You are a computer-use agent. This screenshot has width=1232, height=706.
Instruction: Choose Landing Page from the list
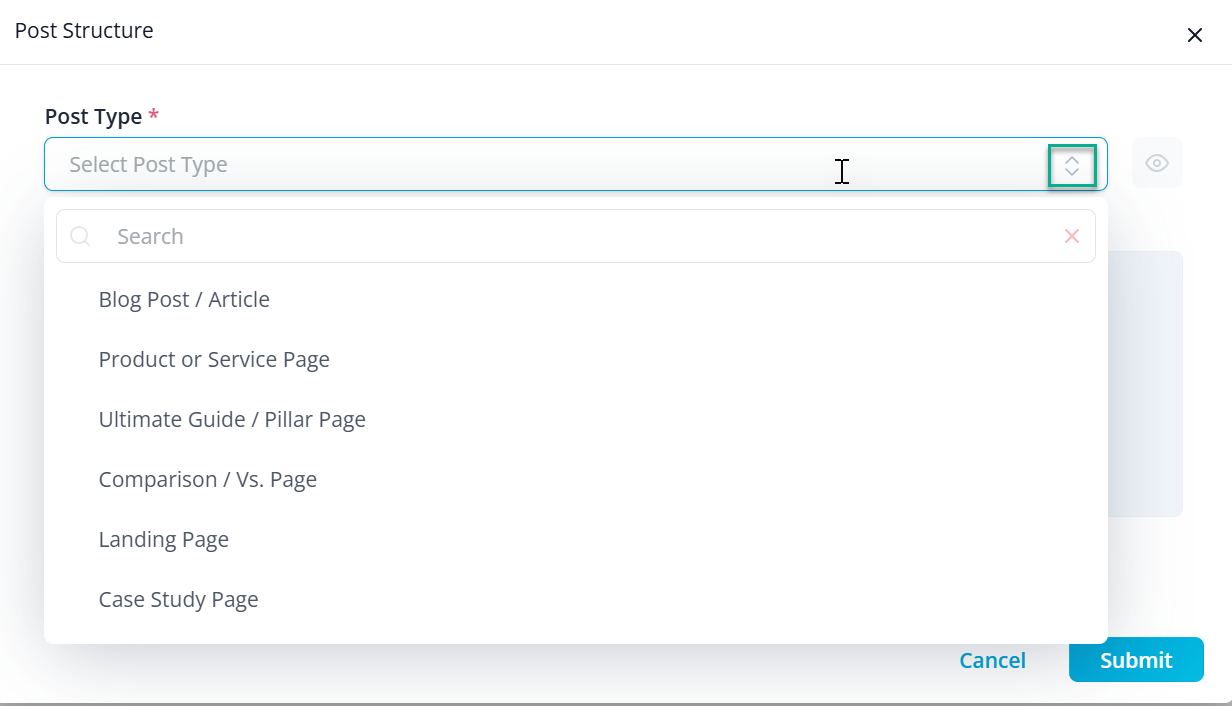(x=164, y=540)
